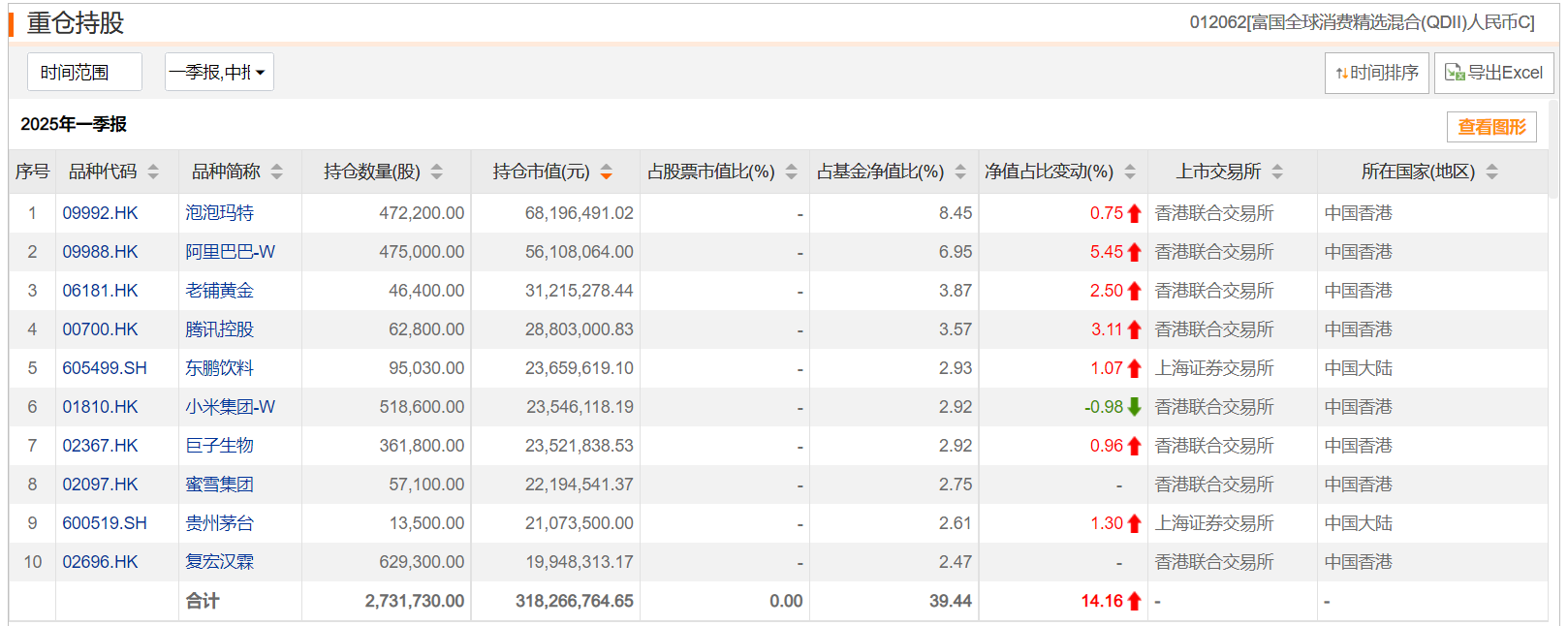Sort by 占股票市值比(%) sort icon

(x=792, y=172)
